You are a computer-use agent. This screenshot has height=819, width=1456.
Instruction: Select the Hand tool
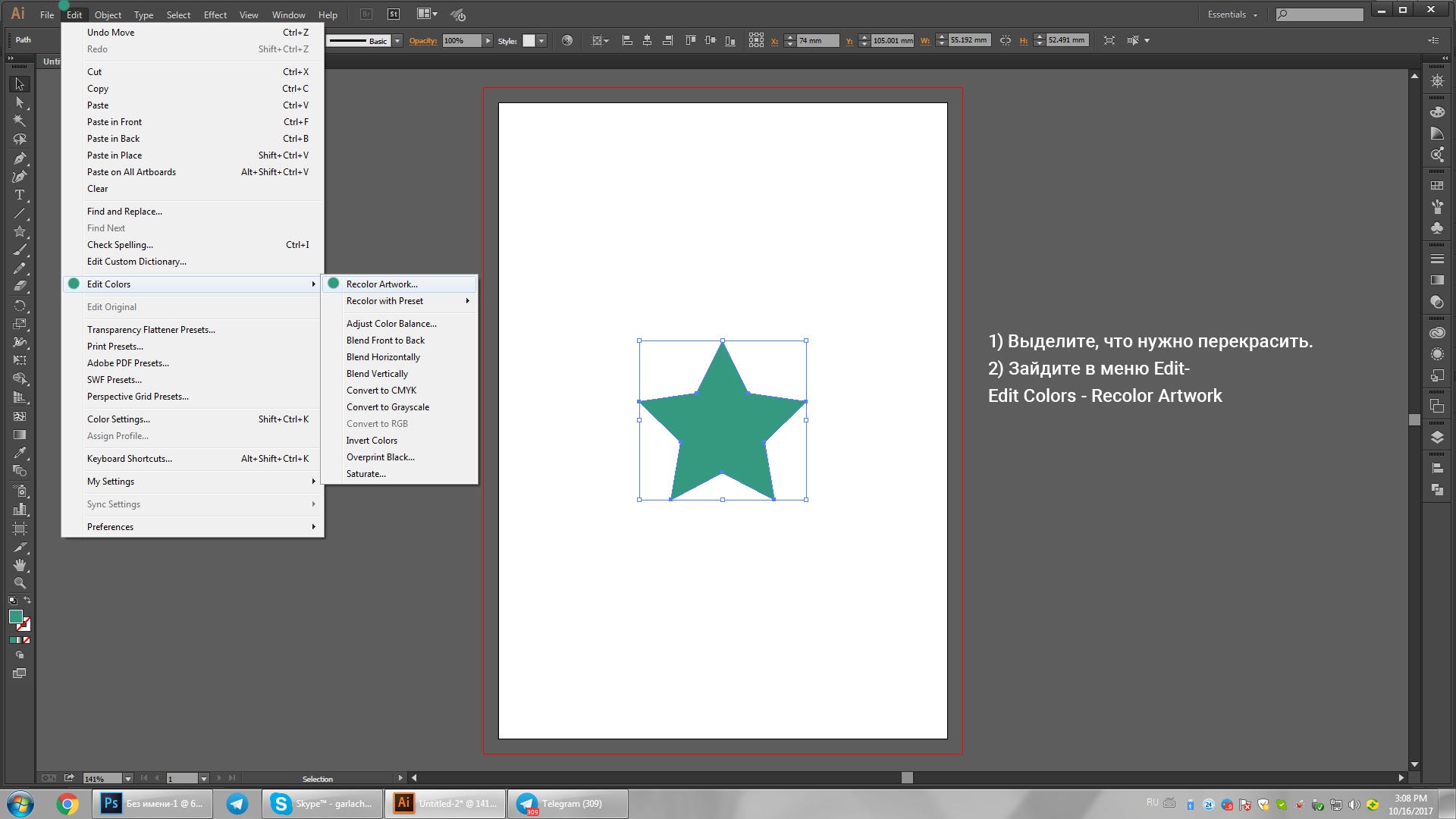20,565
